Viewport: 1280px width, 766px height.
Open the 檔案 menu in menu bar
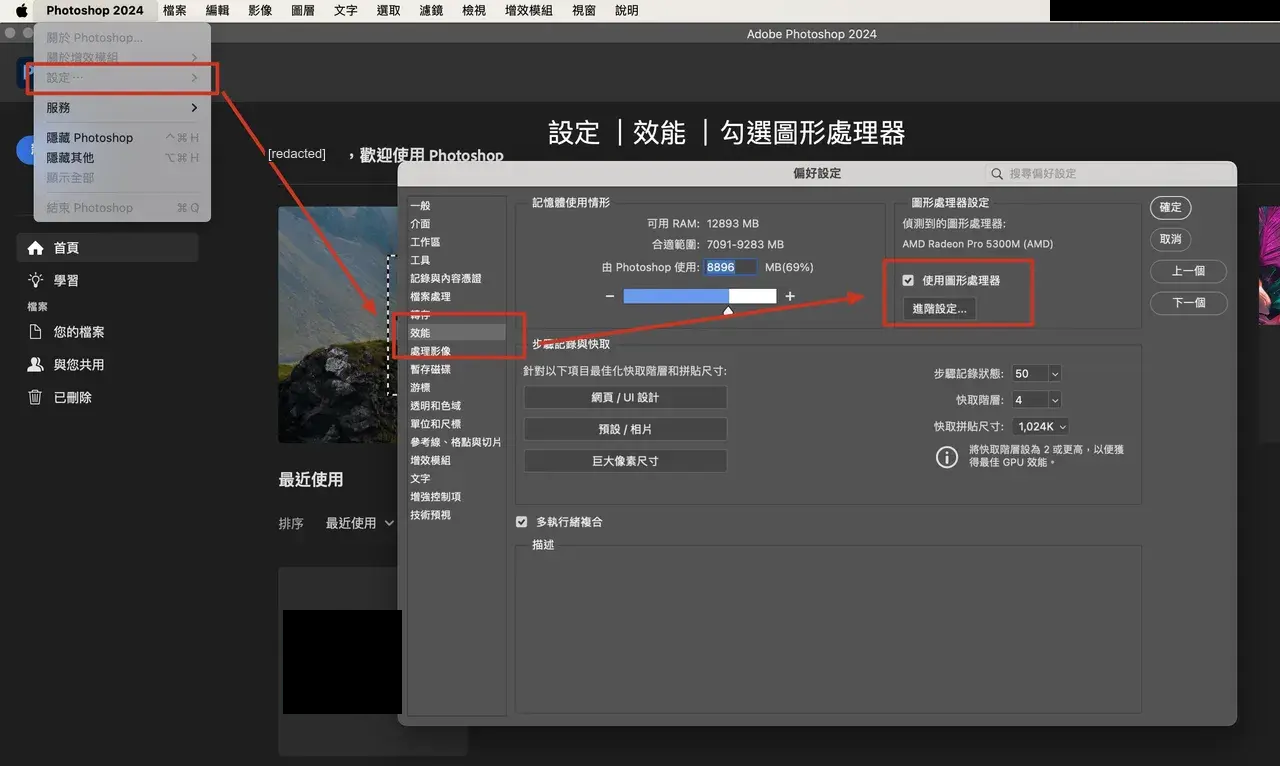pyautogui.click(x=174, y=10)
